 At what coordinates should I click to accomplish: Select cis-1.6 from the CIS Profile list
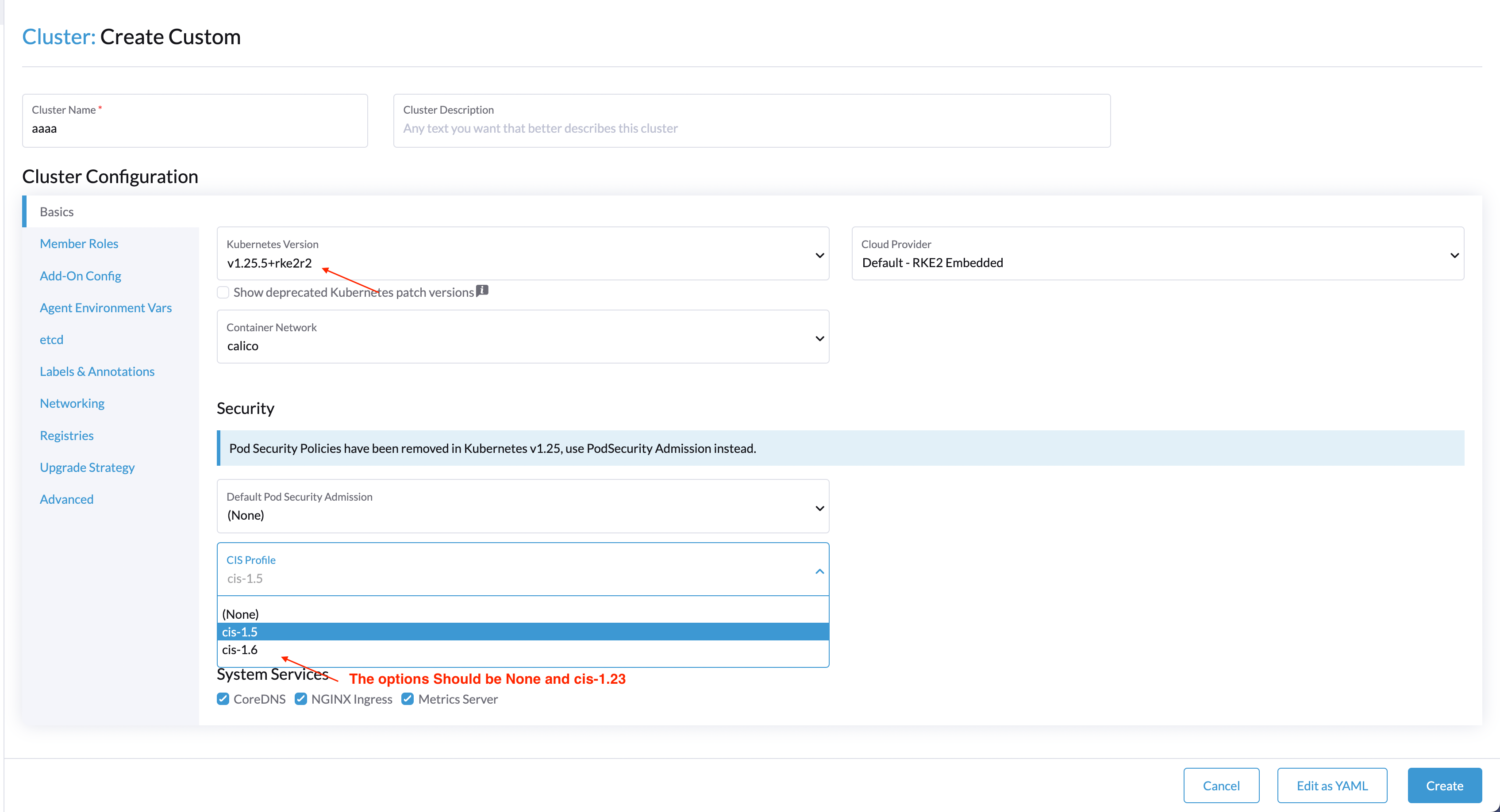[x=240, y=650]
